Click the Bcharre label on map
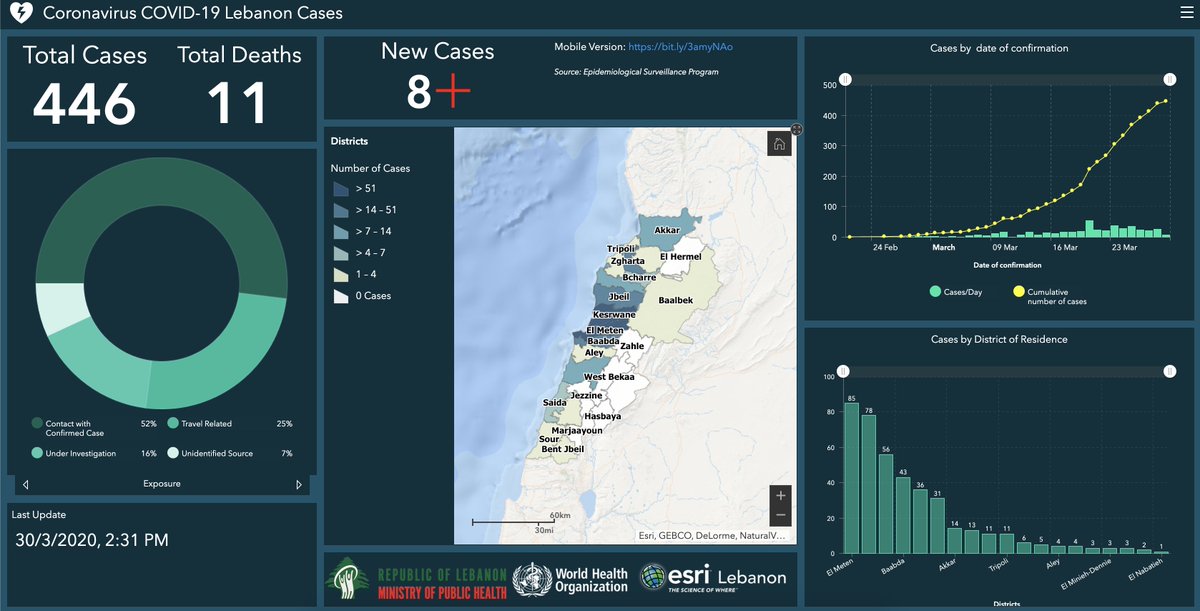 click(639, 277)
